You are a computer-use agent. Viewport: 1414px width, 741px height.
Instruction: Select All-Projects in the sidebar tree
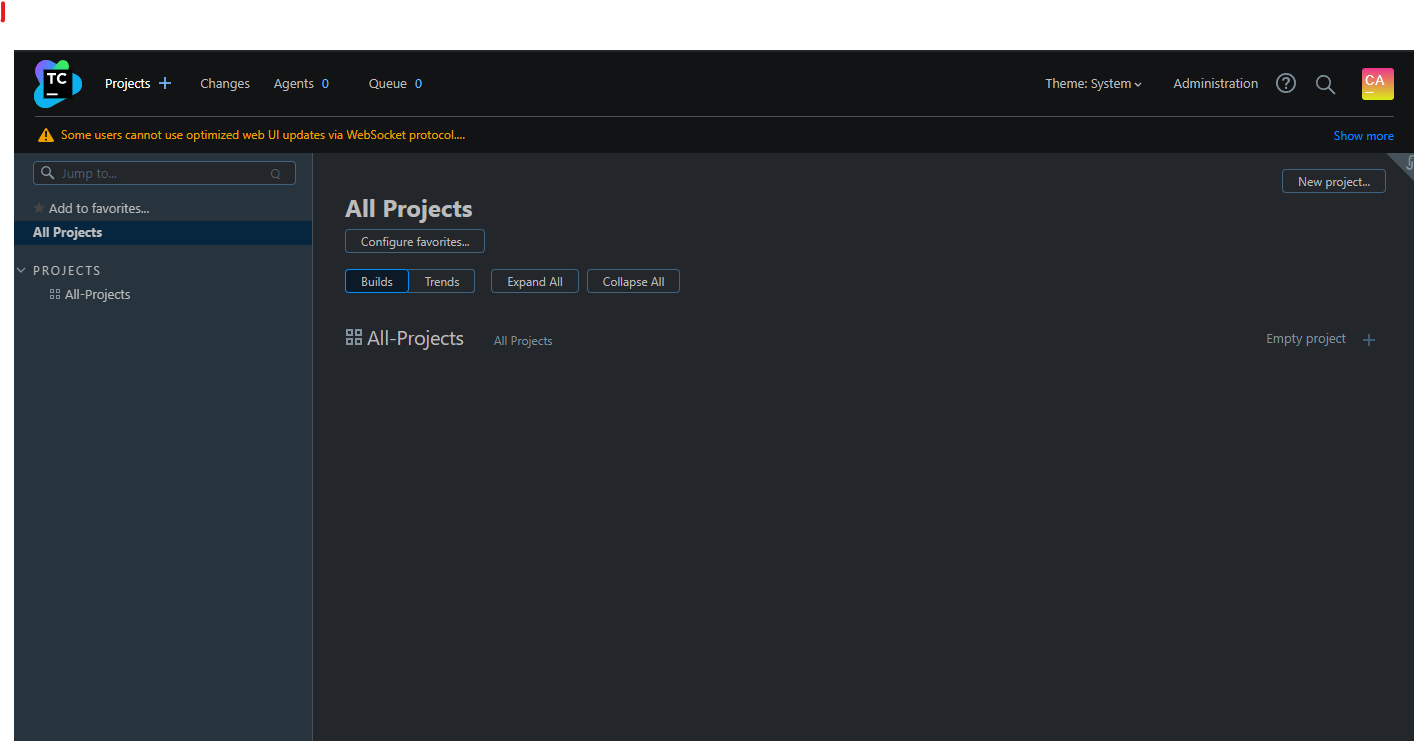point(96,294)
